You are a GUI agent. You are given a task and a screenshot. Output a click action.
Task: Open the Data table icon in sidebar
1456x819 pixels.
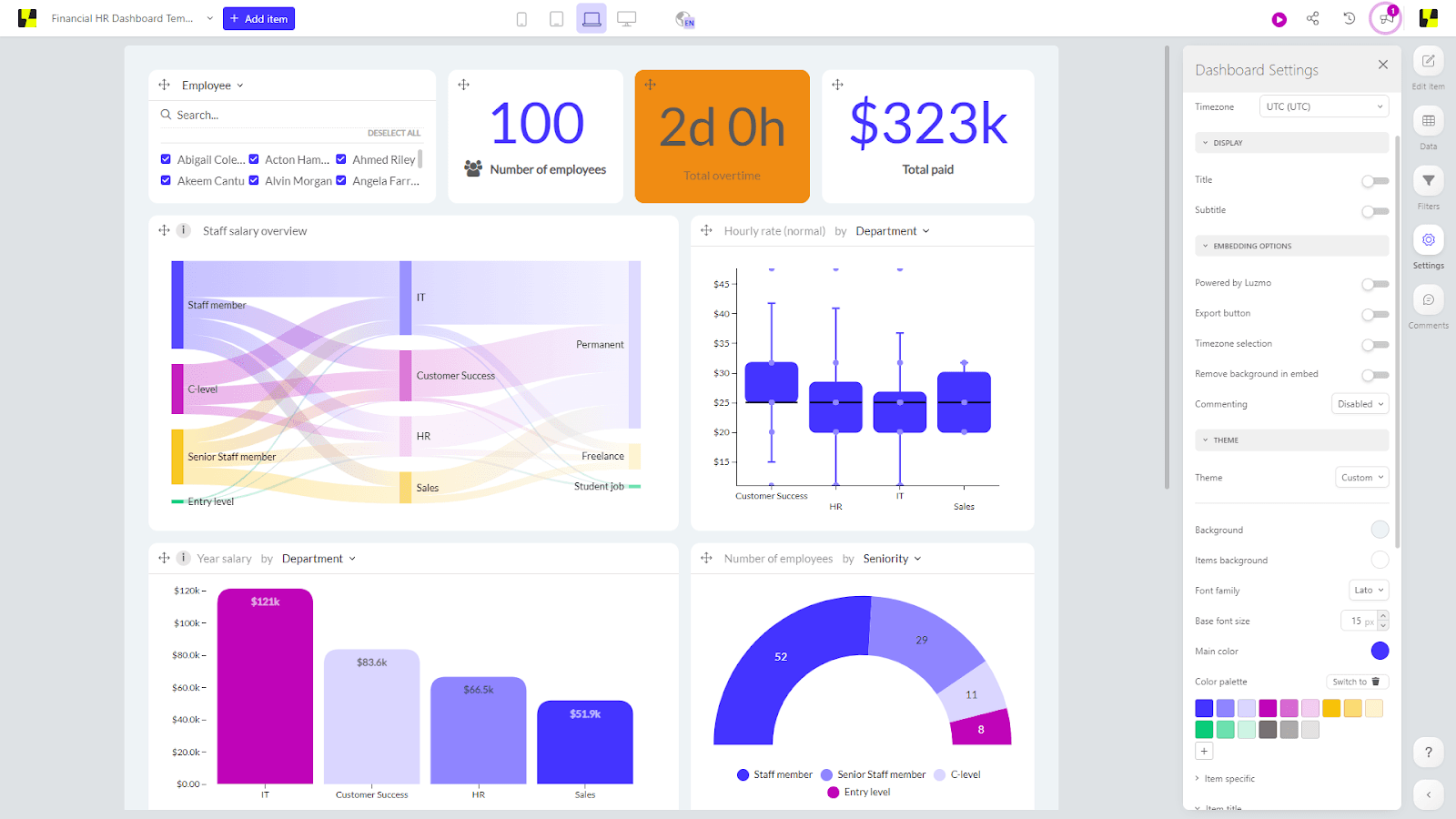tap(1428, 121)
